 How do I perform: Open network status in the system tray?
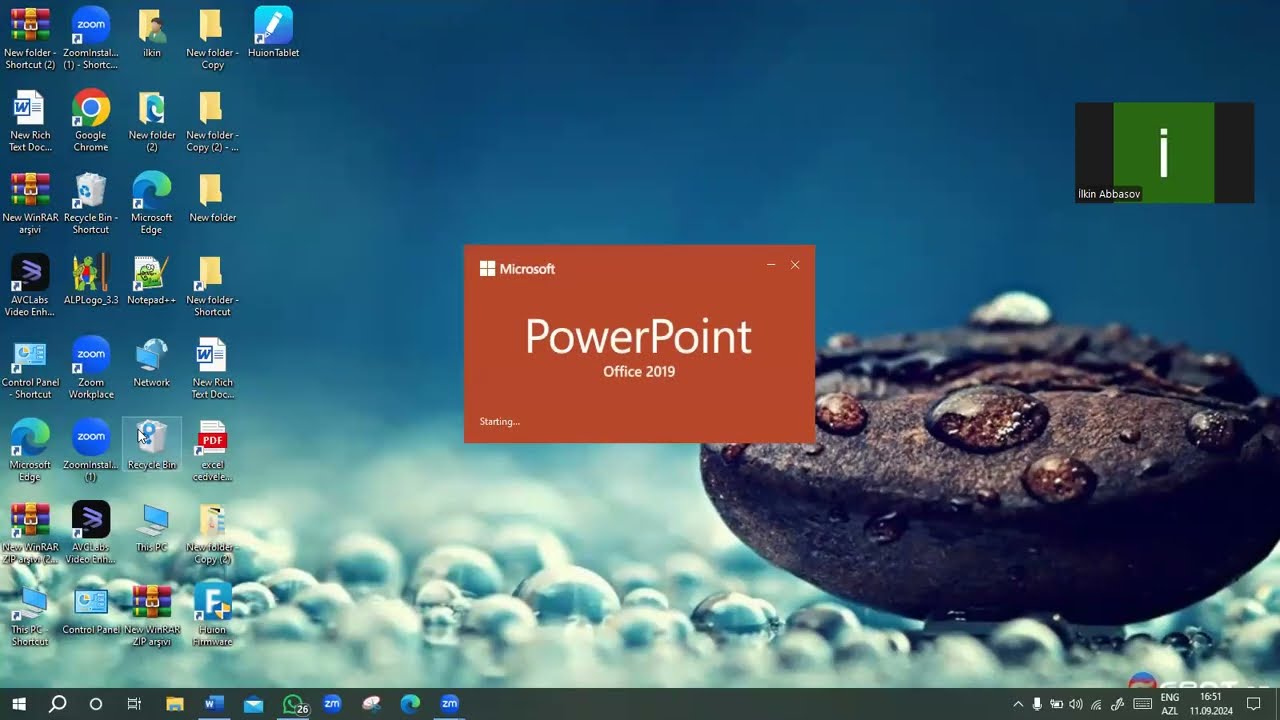point(1096,704)
